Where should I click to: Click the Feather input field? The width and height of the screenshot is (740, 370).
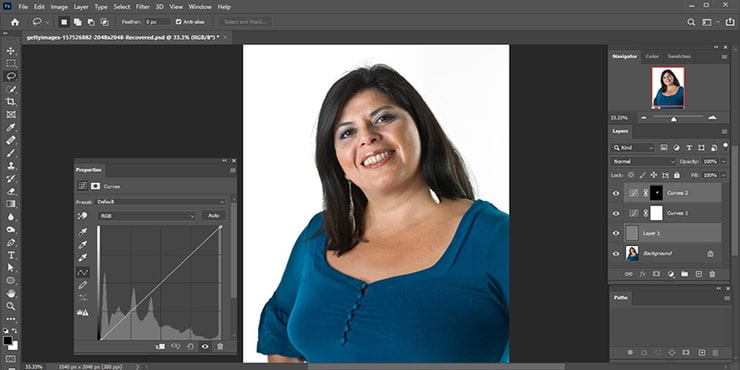(157, 22)
